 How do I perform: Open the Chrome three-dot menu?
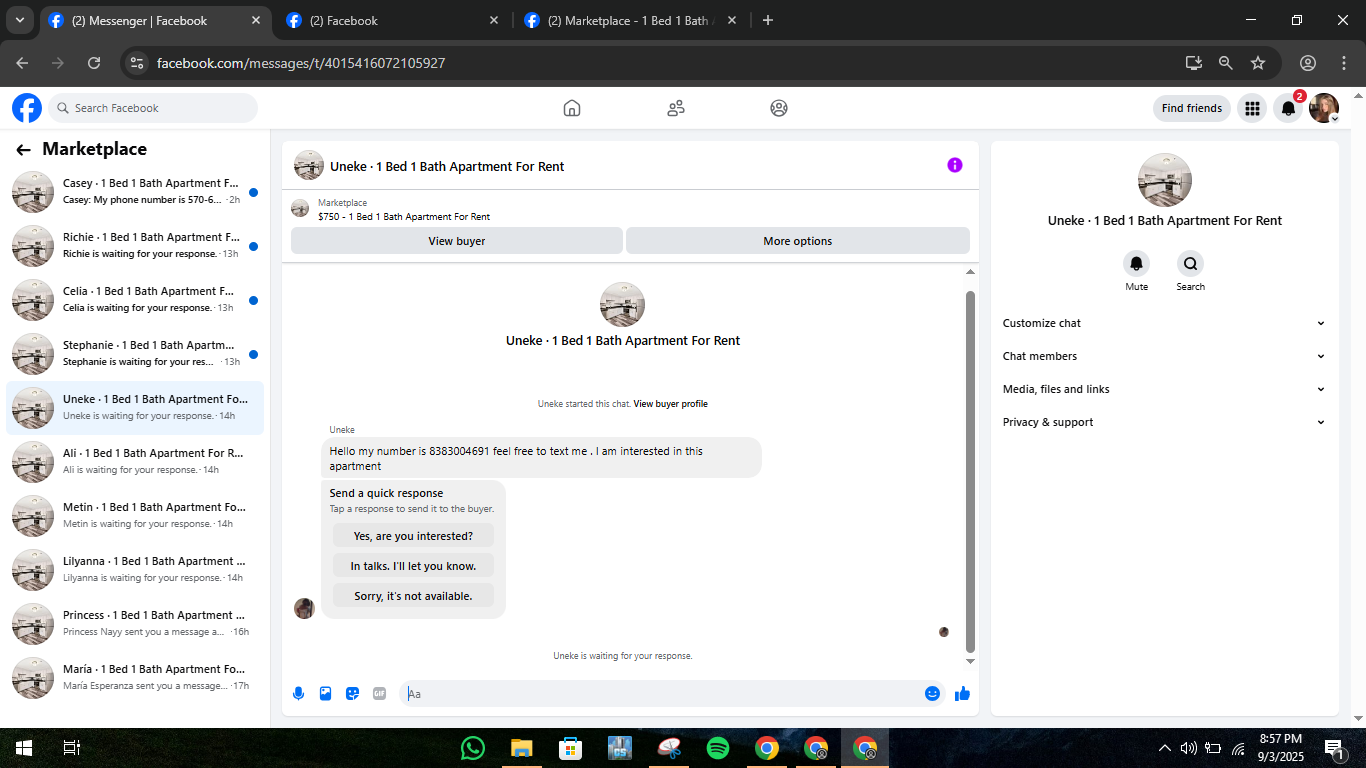coord(1343,63)
